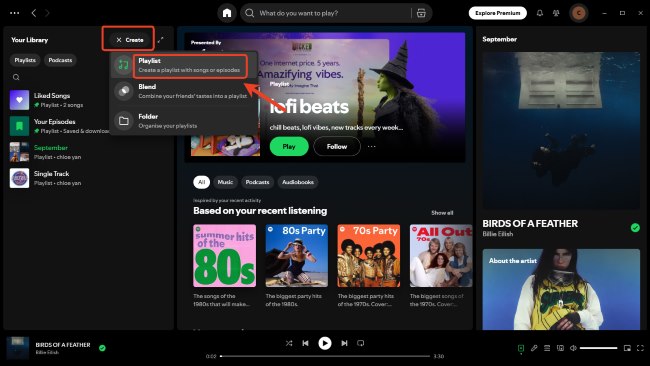The width and height of the screenshot is (650, 366).
Task: Open All Out 70s playlist card
Action: pos(441,265)
